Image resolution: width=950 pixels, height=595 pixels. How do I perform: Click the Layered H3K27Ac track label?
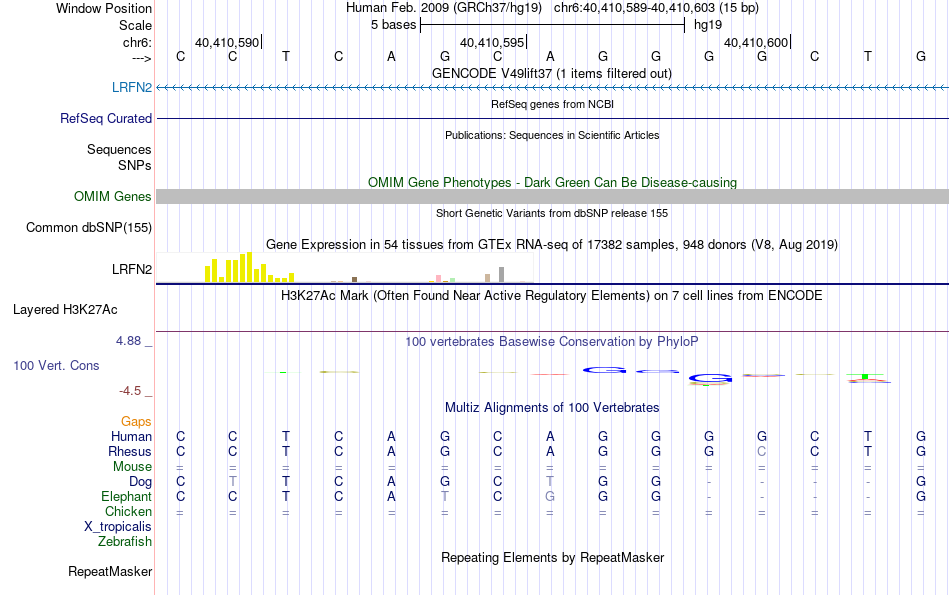pyautogui.click(x=65, y=310)
